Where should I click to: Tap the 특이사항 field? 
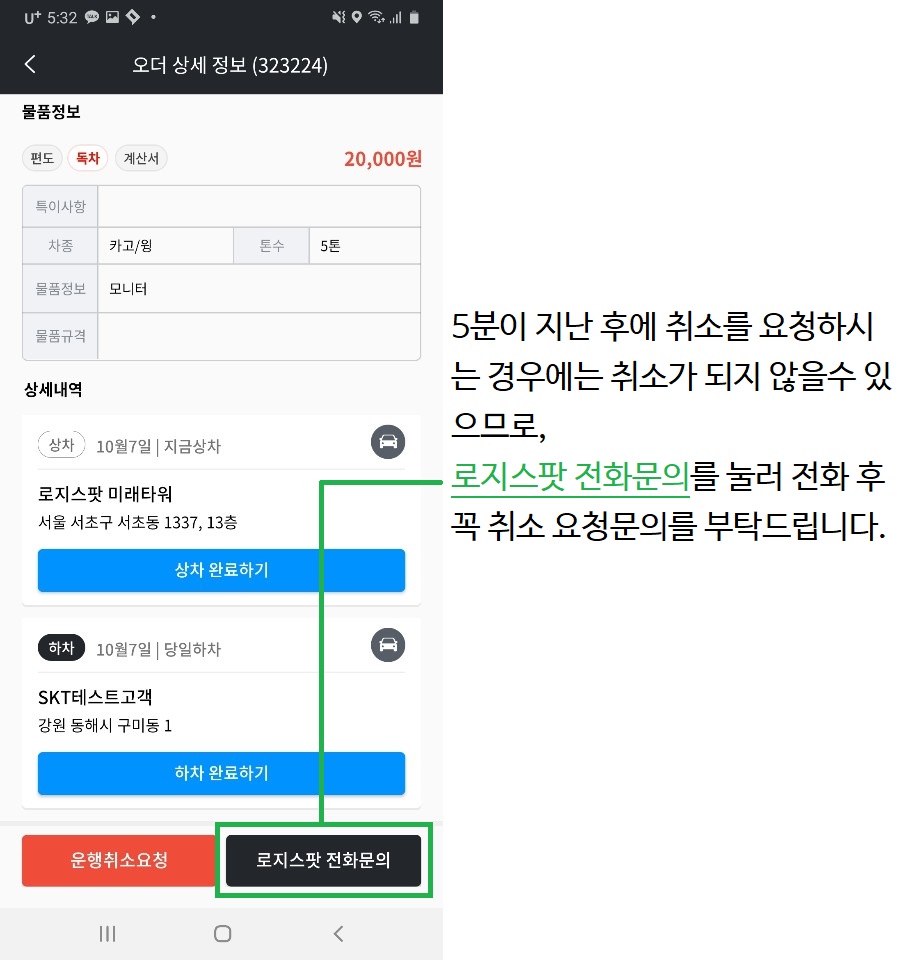click(x=258, y=206)
